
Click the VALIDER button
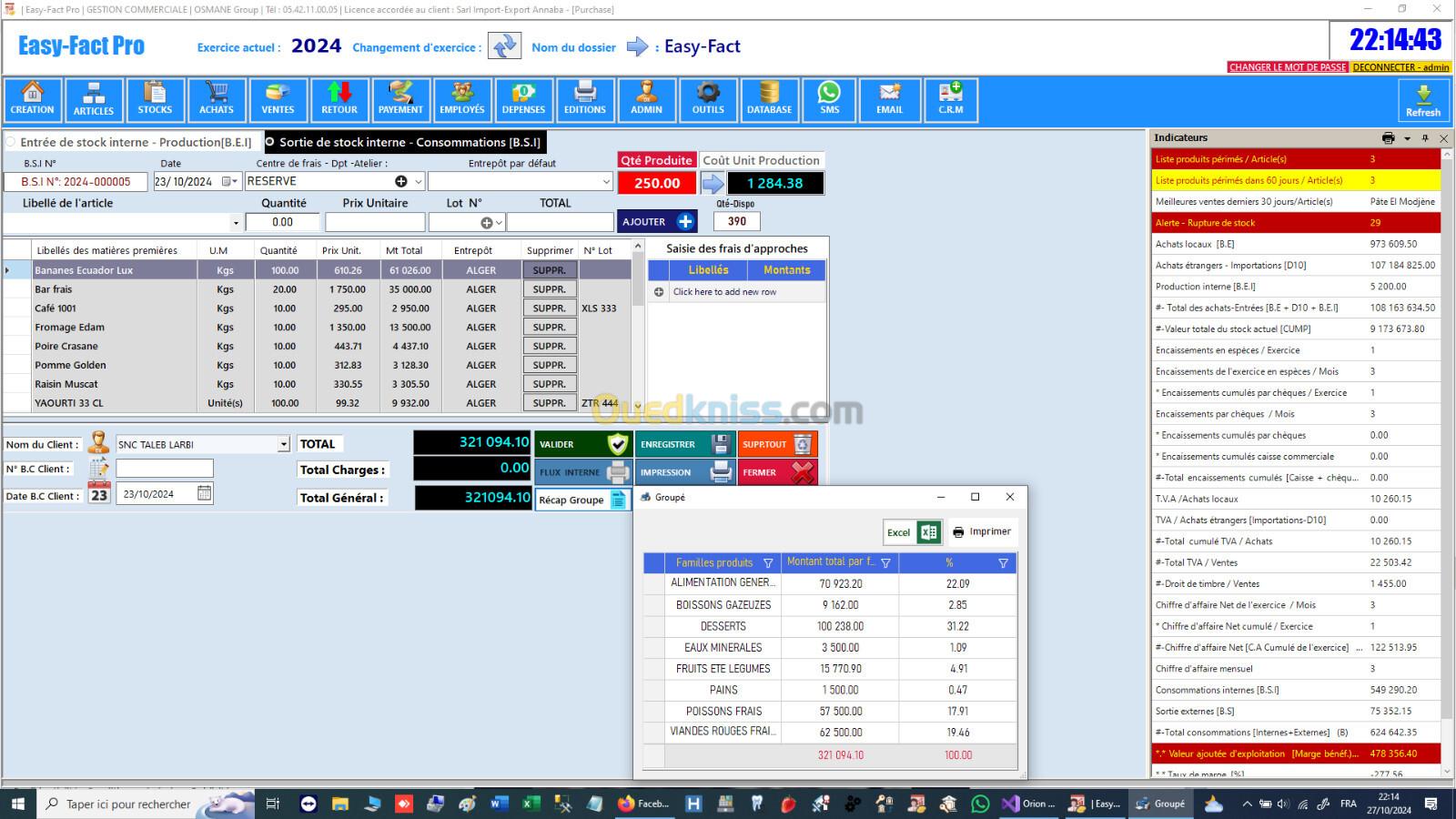(x=582, y=444)
